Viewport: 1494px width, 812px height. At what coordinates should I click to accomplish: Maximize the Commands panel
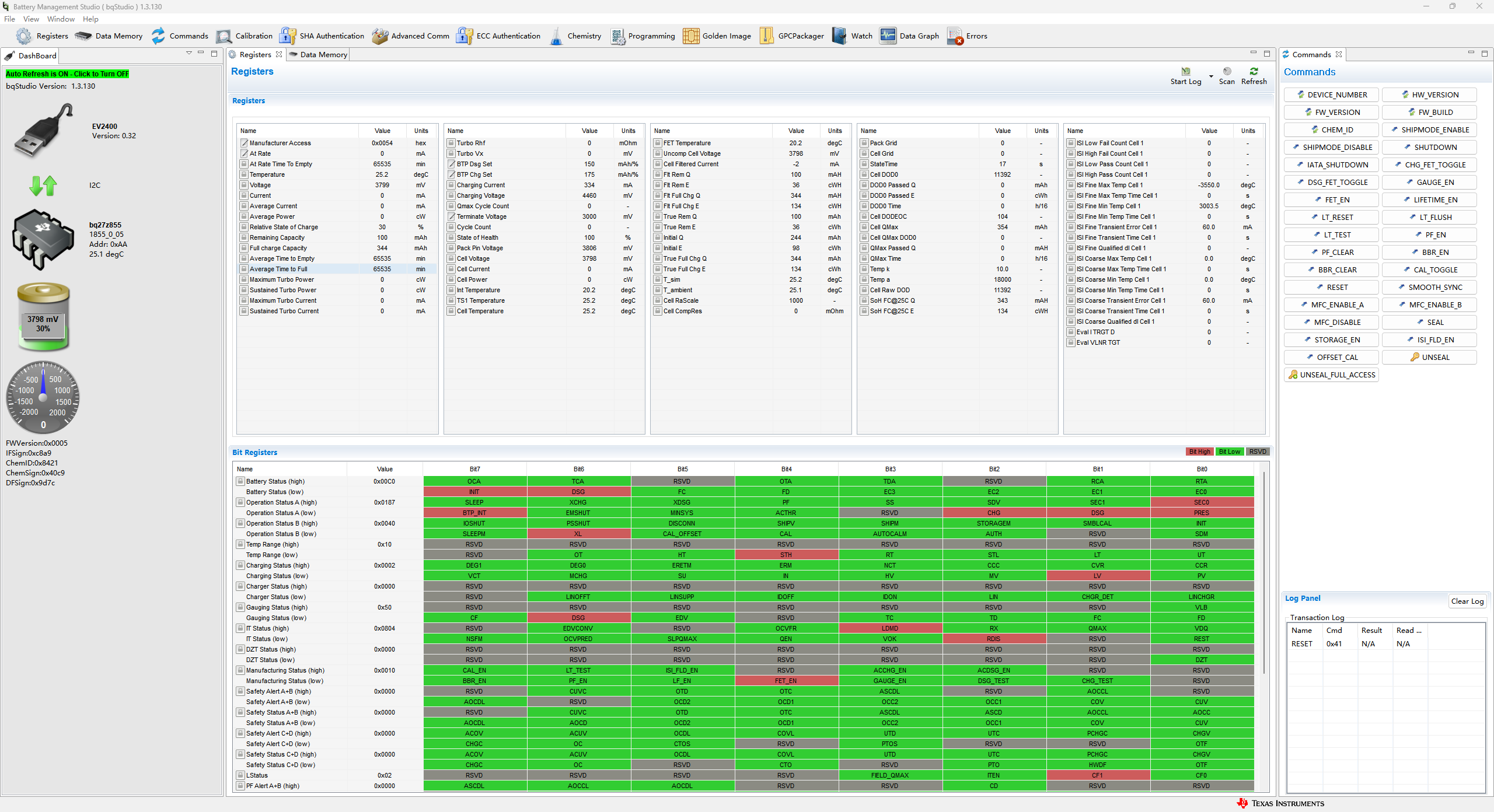1485,53
